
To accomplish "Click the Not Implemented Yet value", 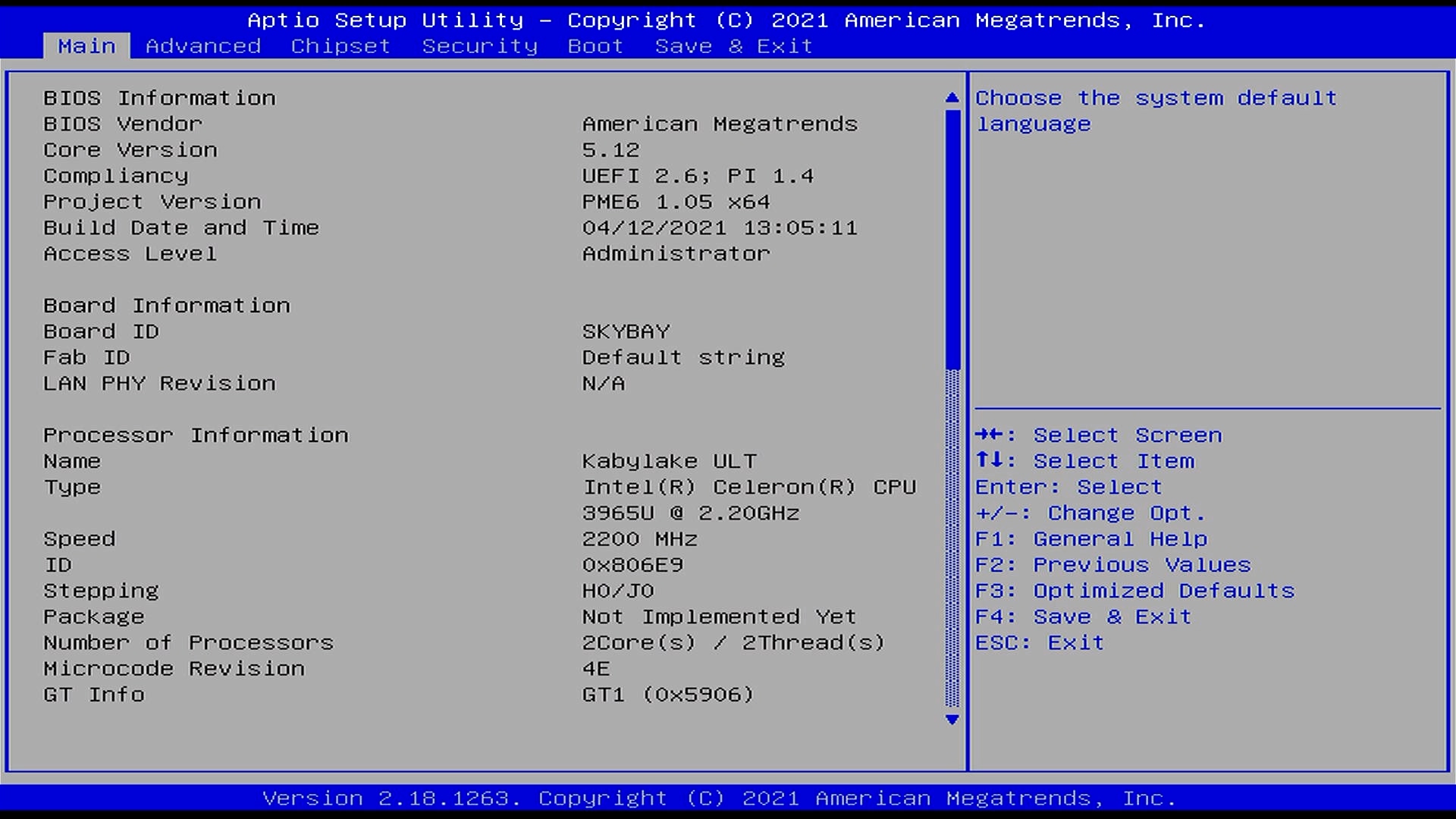I will point(719,617).
